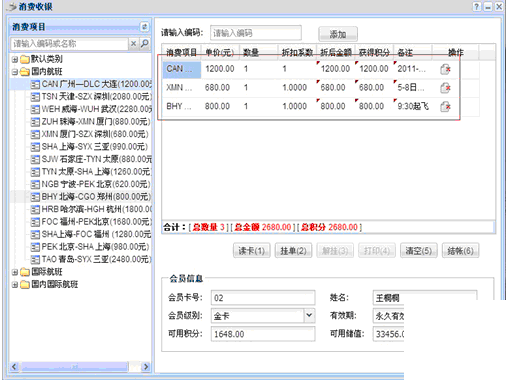Click the 9:30起飞 remark cell
Viewport: 509px width, 380px height.
[x=413, y=106]
